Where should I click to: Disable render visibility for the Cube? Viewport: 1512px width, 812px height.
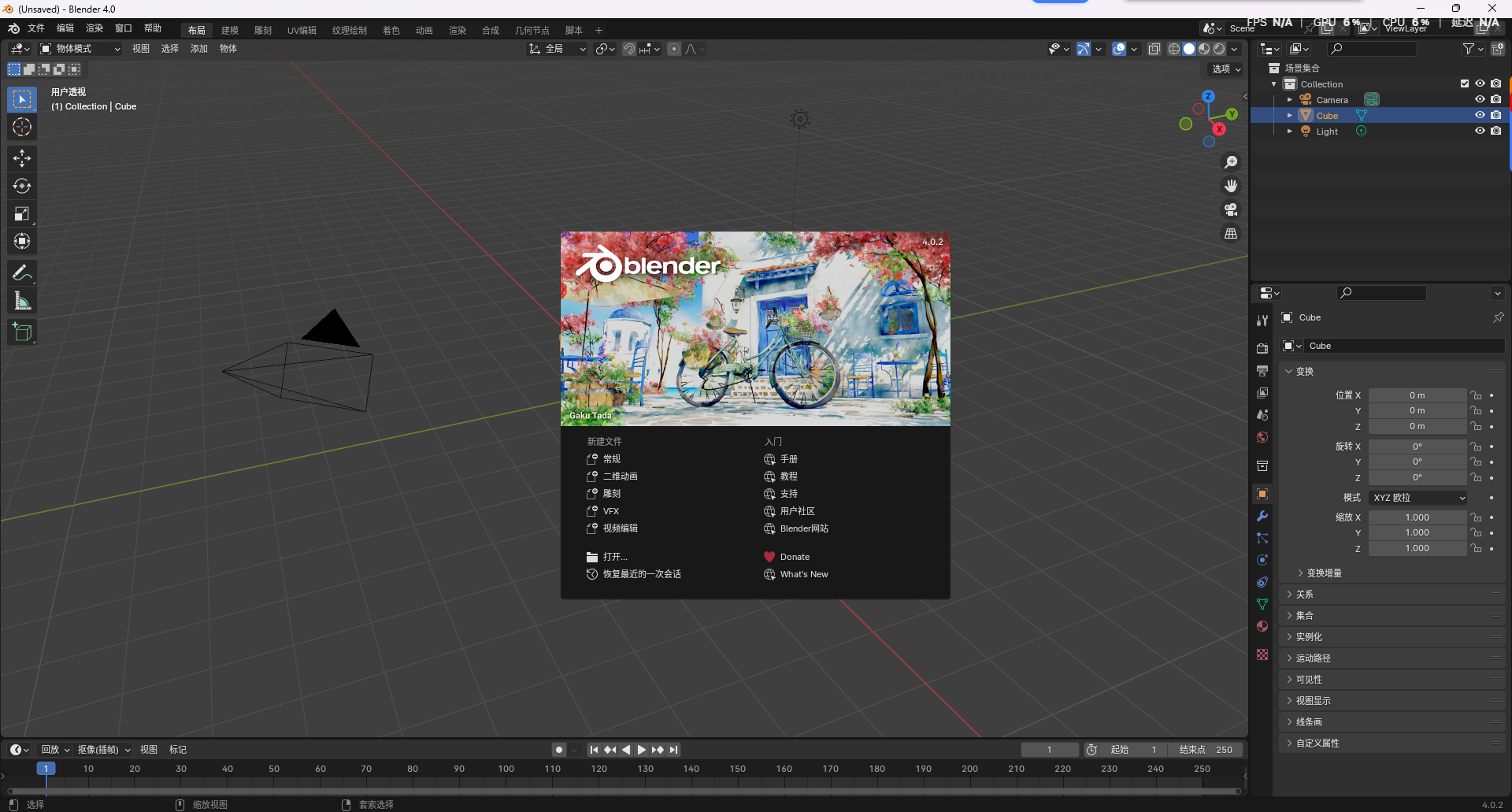click(x=1497, y=115)
